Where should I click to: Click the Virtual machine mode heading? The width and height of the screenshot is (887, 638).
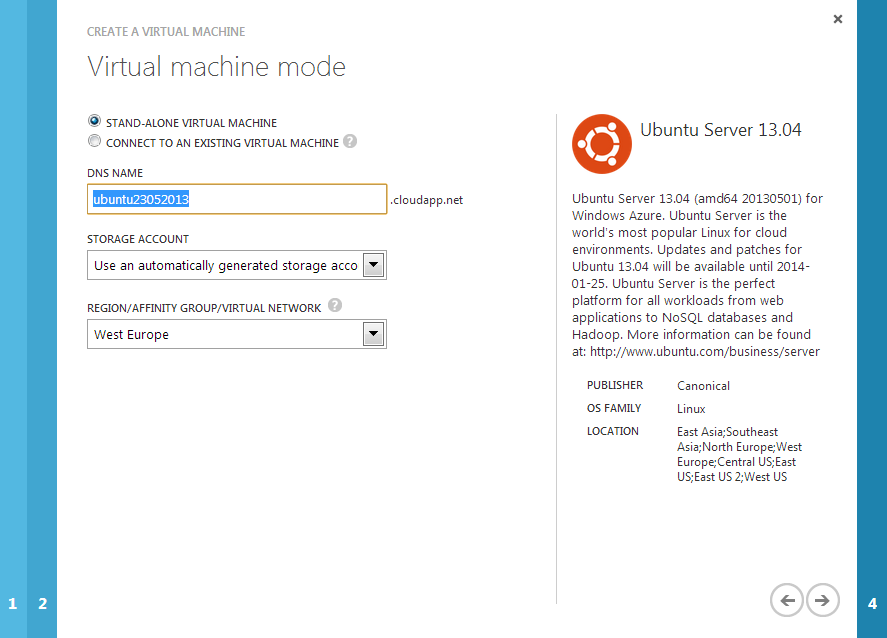pyautogui.click(x=216, y=67)
